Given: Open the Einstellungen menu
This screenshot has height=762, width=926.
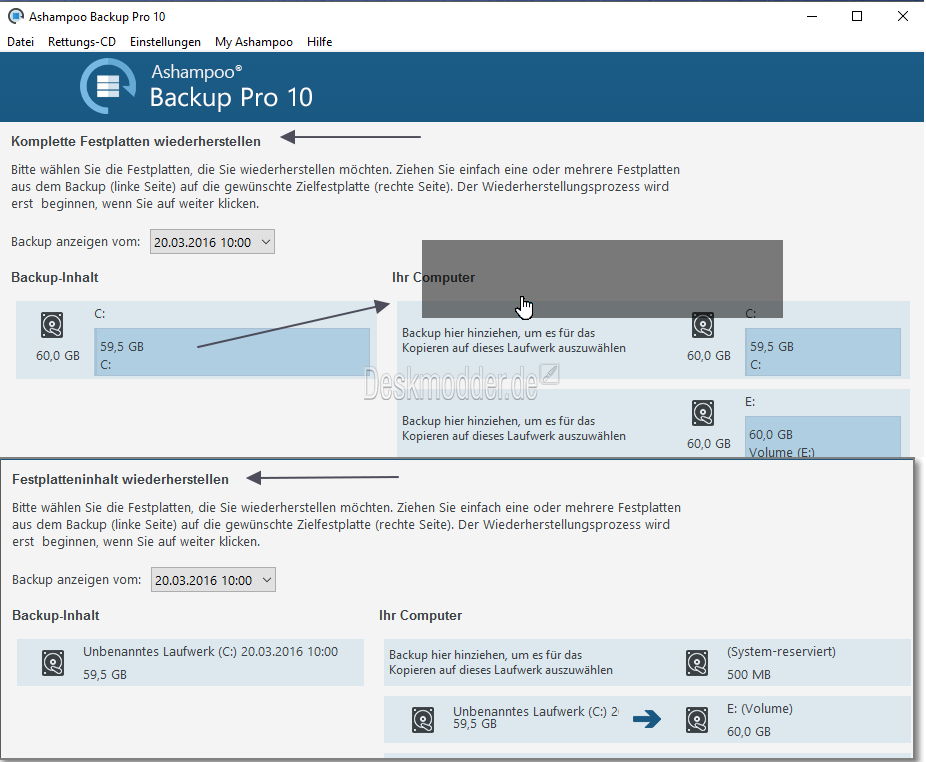Looking at the screenshot, I should 165,42.
